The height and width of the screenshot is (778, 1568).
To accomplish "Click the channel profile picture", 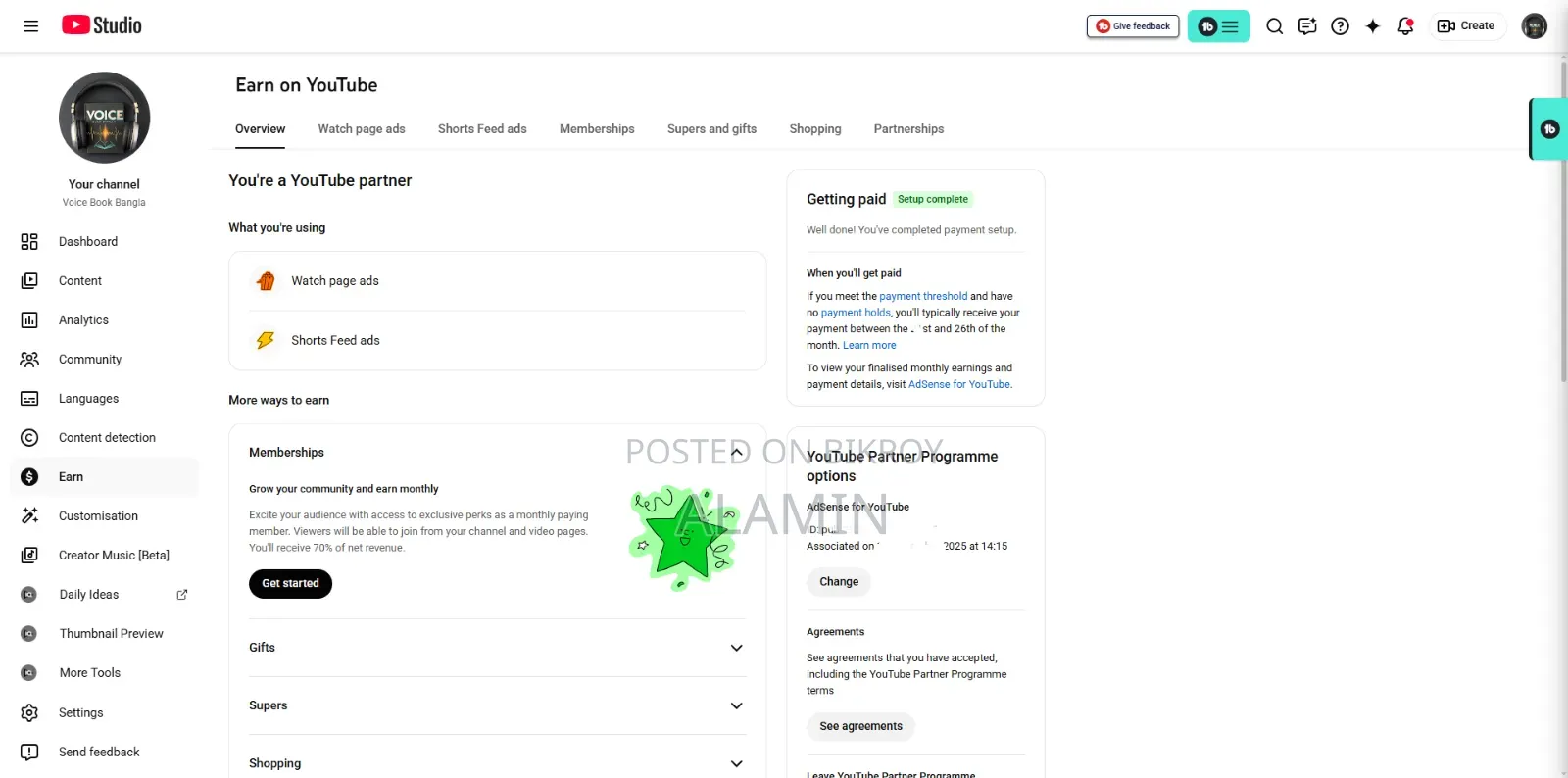I will click(x=104, y=118).
